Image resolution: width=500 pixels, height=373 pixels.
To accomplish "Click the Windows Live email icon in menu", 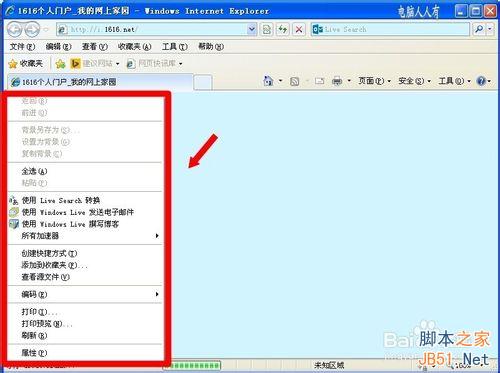I will pyautogui.click(x=14, y=212).
